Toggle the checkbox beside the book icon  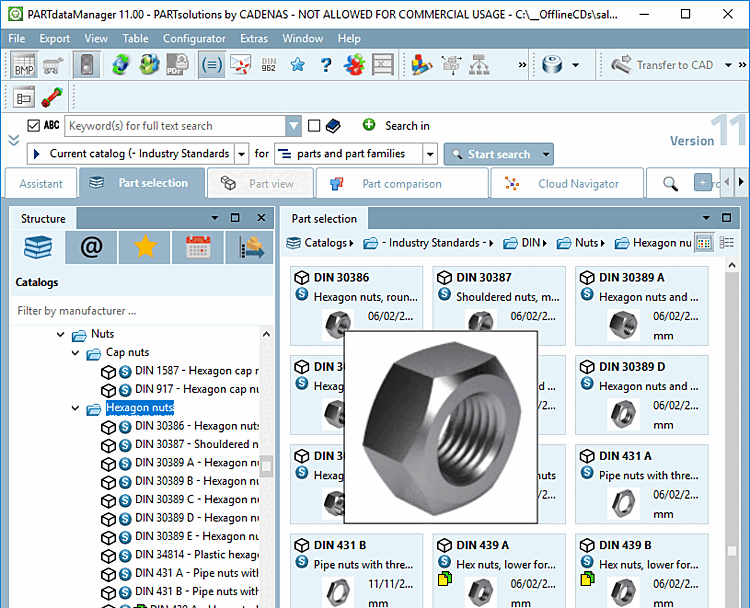pos(314,126)
